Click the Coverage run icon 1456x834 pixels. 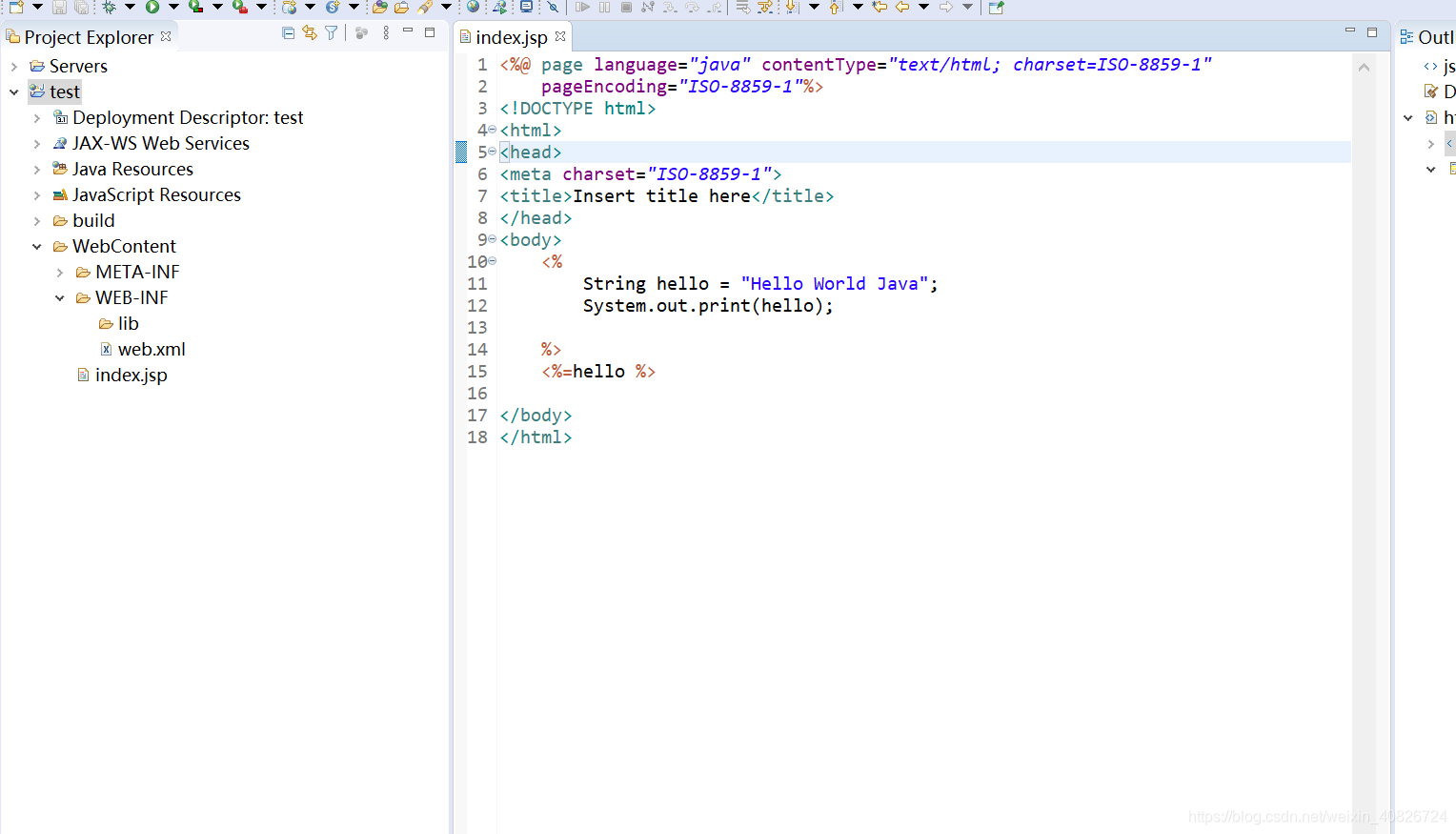point(196,7)
